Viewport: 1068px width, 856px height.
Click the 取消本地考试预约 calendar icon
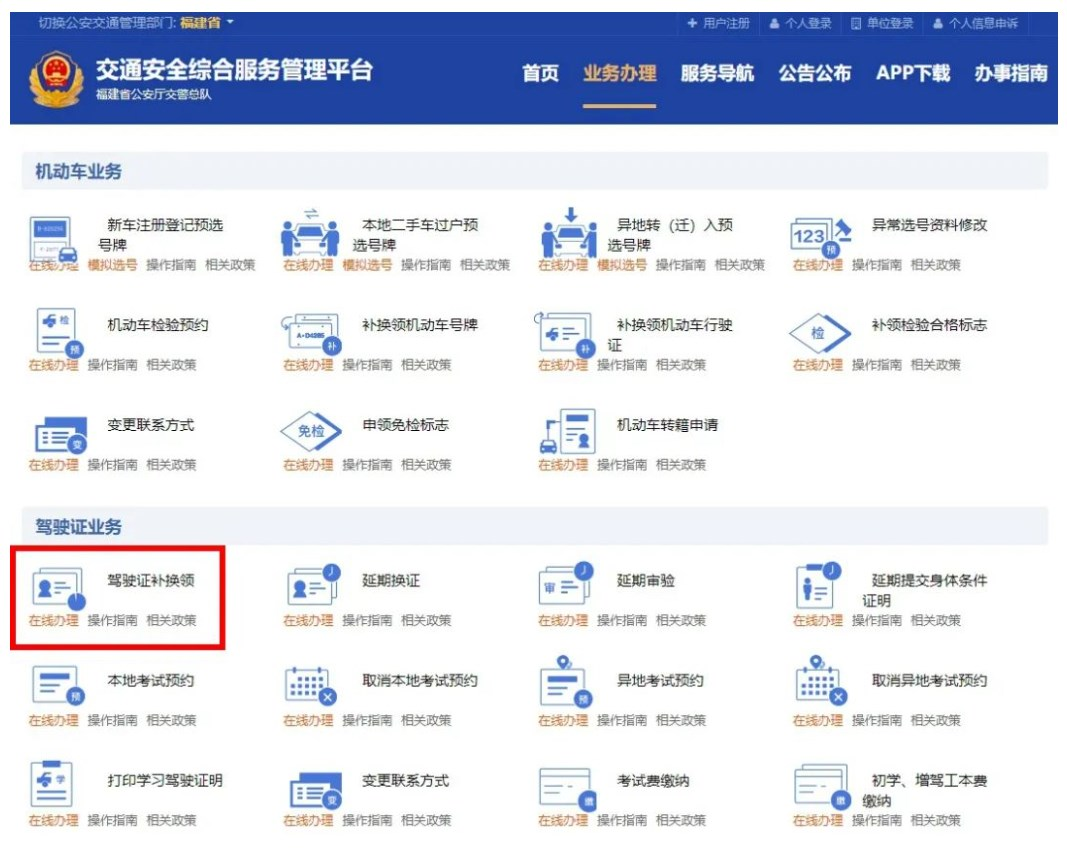309,686
